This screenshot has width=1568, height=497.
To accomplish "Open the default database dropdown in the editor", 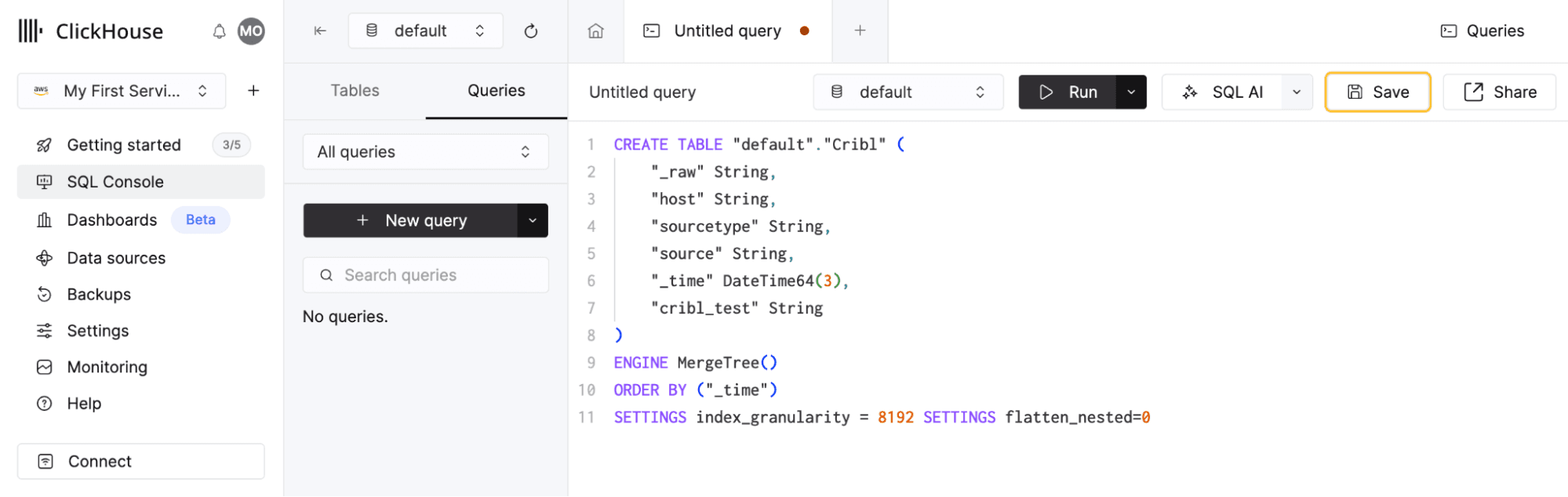I will click(908, 93).
